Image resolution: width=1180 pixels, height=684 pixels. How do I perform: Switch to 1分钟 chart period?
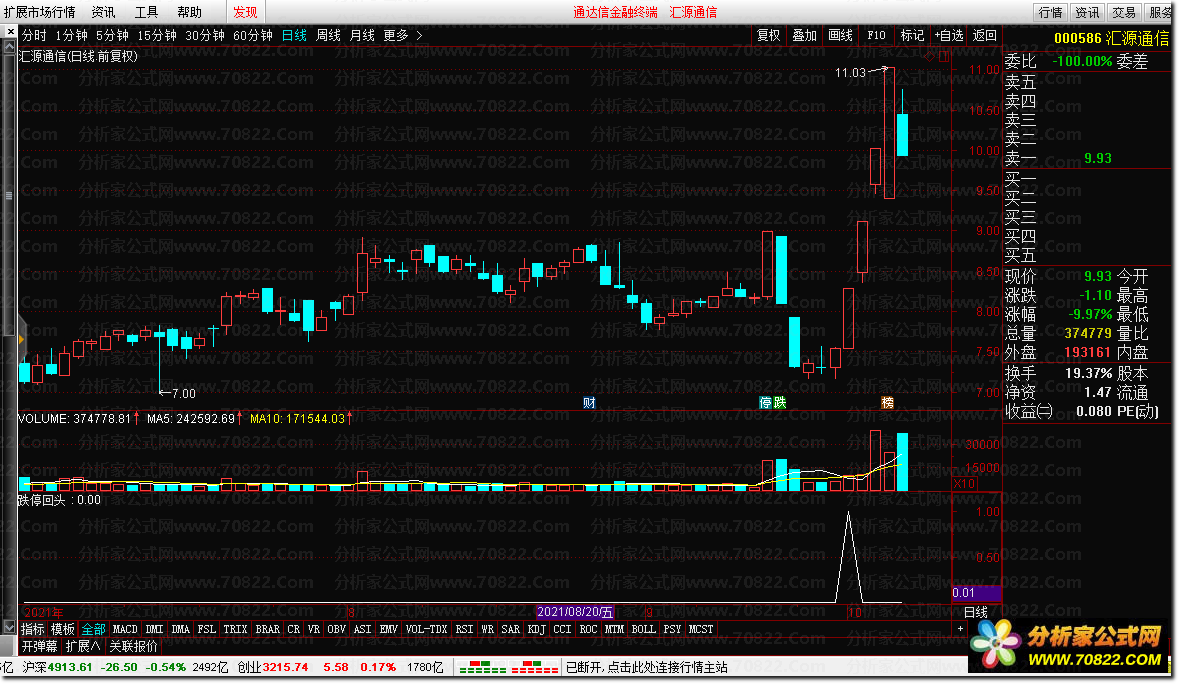(71, 35)
